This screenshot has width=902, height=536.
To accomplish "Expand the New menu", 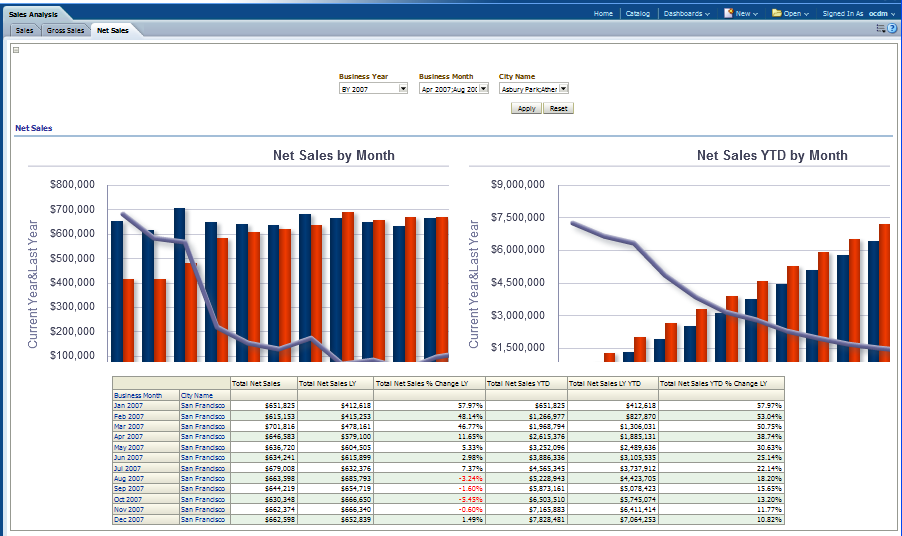I will [747, 13].
